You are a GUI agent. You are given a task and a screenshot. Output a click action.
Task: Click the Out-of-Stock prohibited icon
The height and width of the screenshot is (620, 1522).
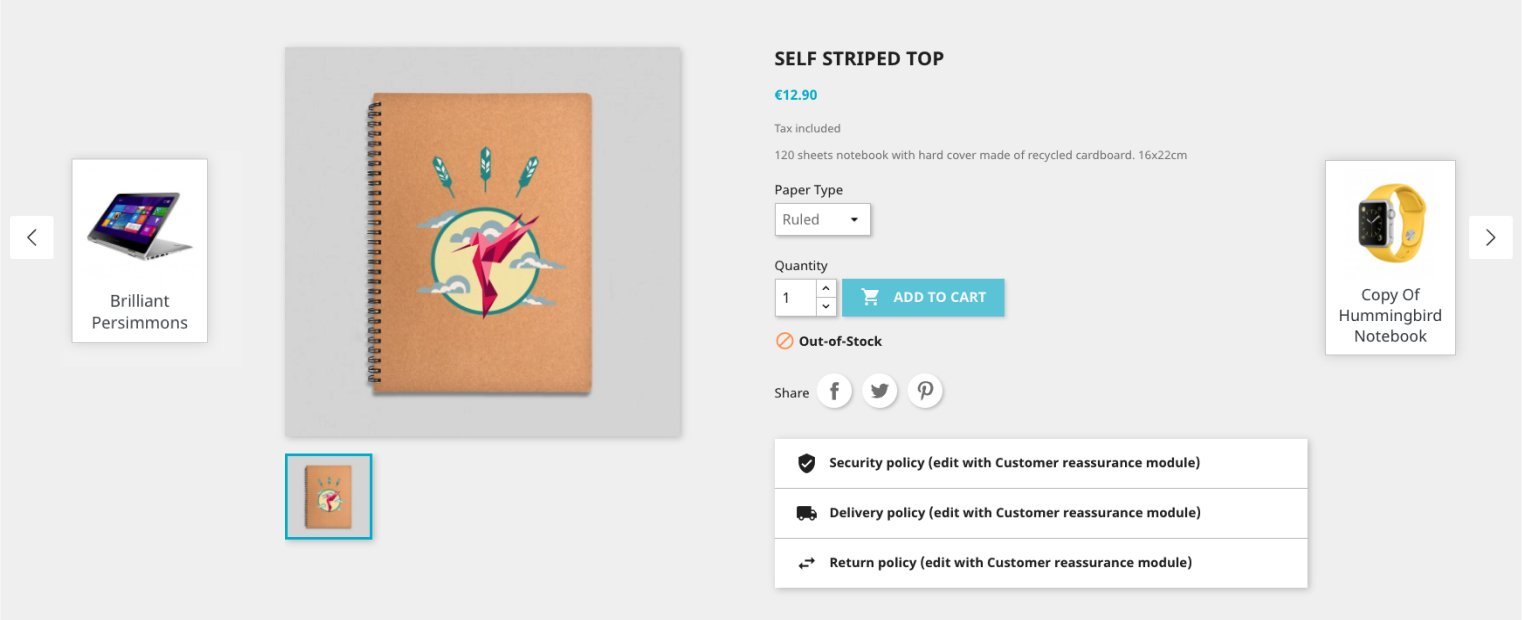click(x=784, y=341)
